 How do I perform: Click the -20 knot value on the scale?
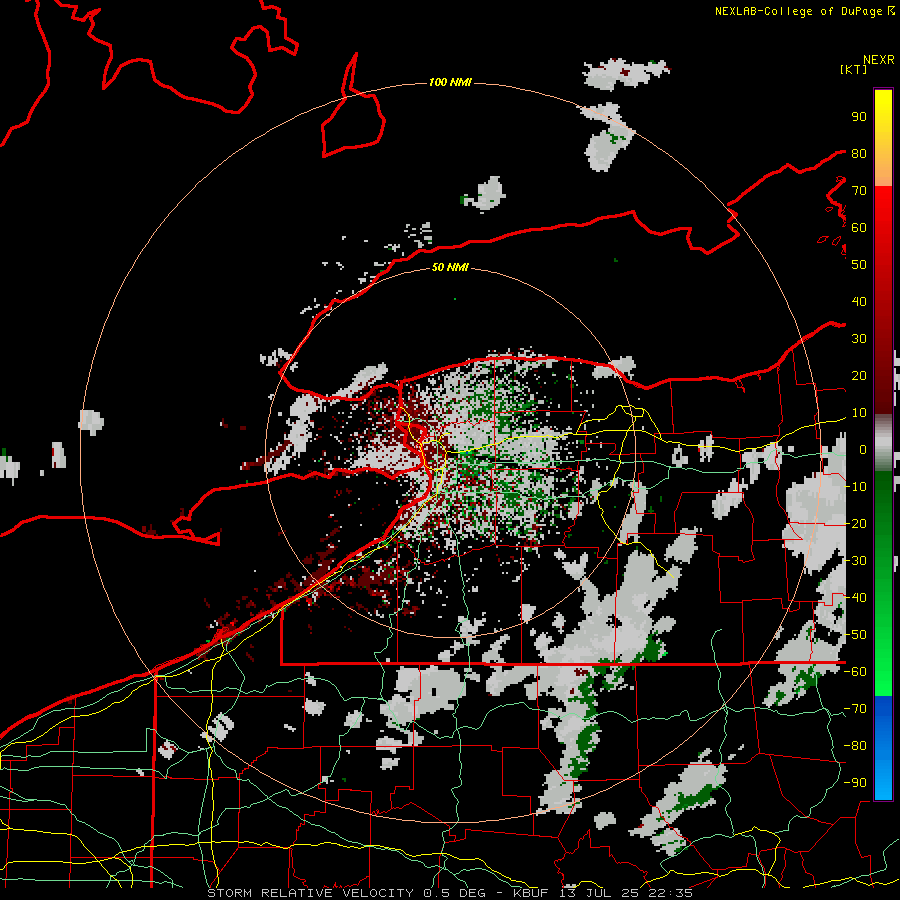(x=855, y=524)
